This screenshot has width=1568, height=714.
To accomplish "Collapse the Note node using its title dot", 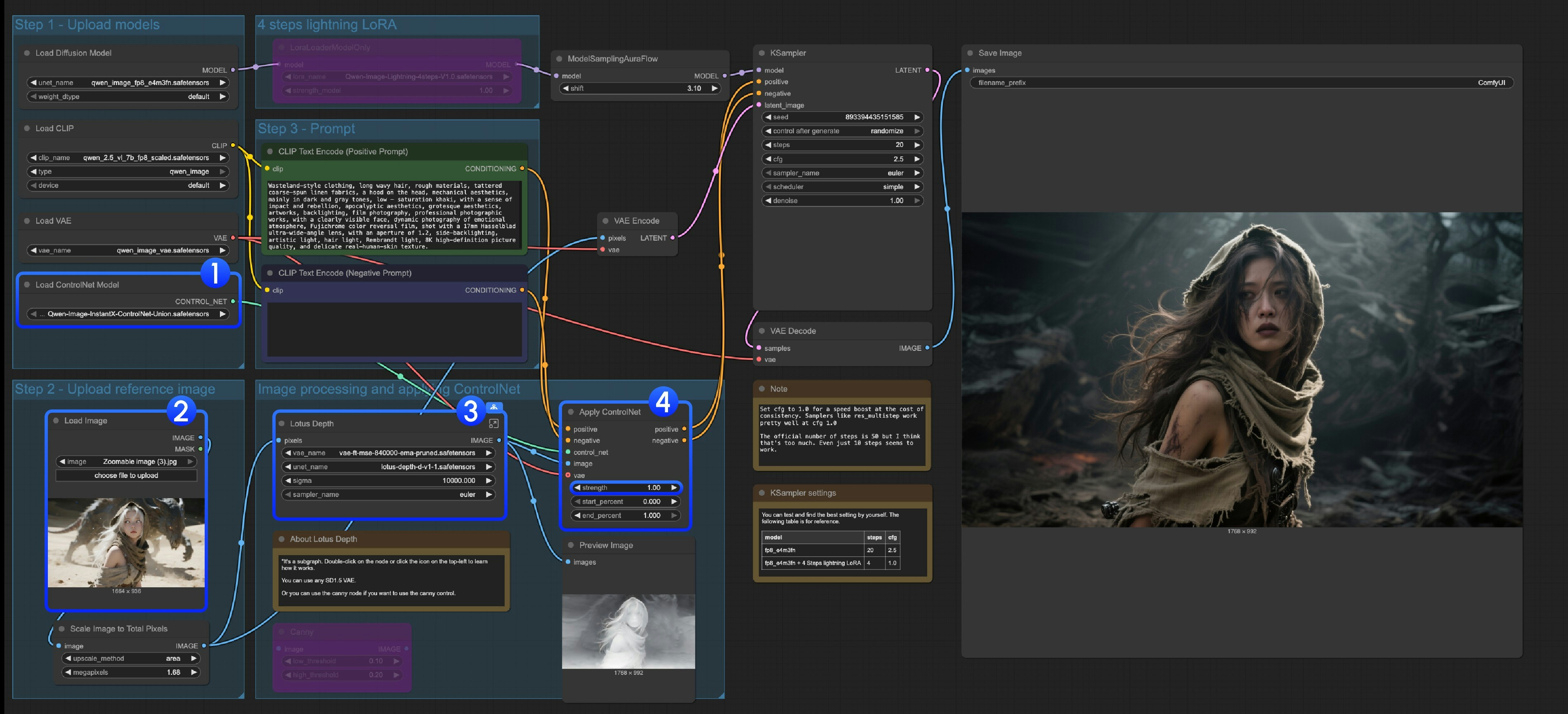I will (761, 388).
